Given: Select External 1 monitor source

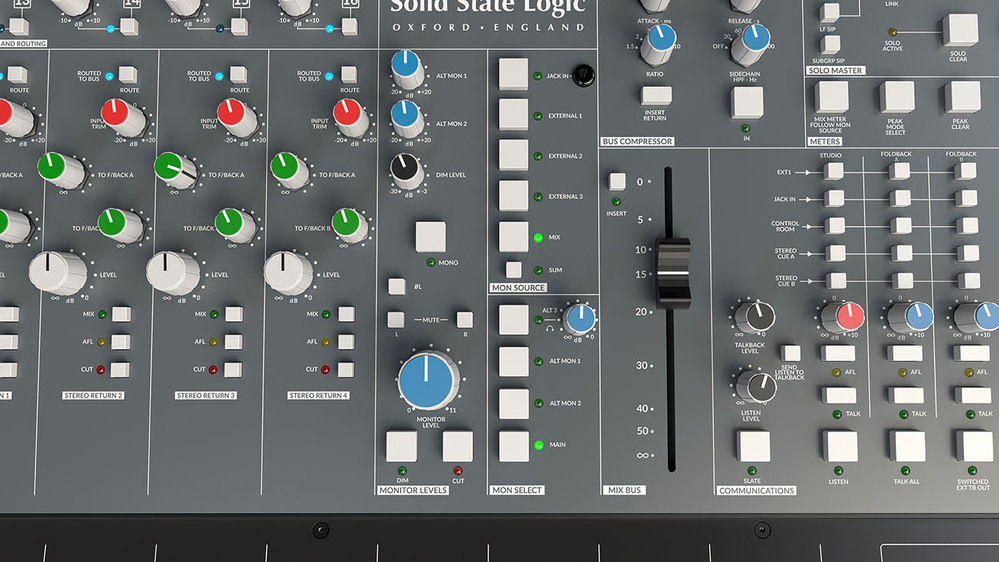Looking at the screenshot, I should coord(514,115).
